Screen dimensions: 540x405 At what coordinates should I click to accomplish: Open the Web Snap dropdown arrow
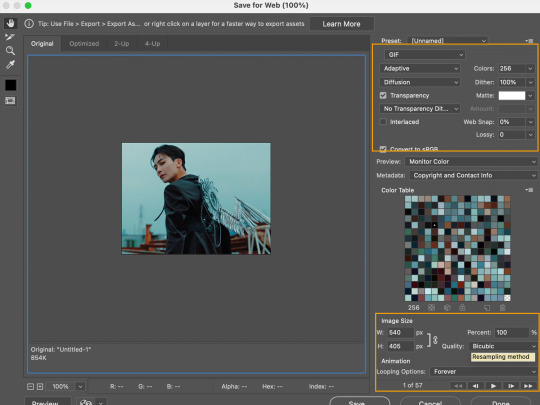coord(530,122)
